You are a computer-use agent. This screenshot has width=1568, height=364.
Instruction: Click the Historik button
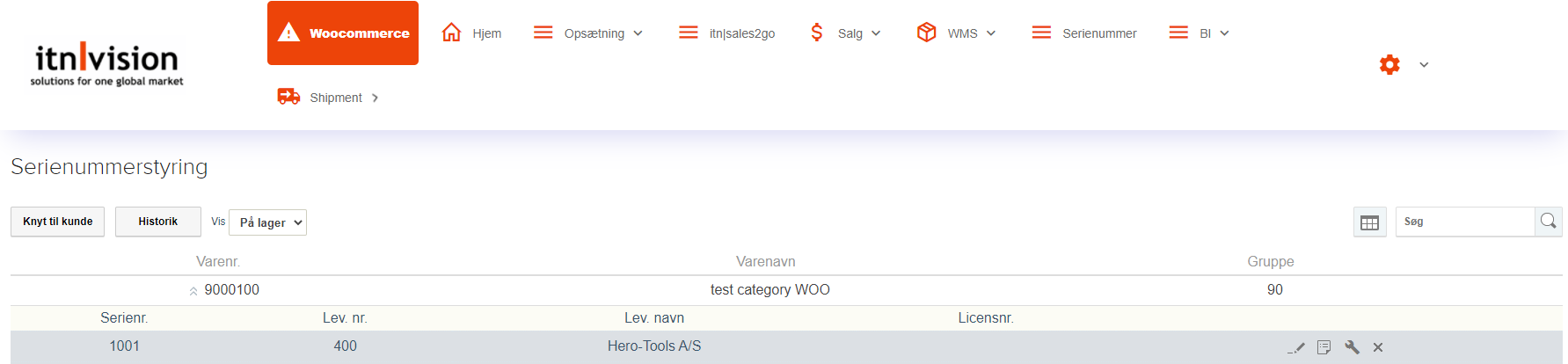tap(158, 222)
